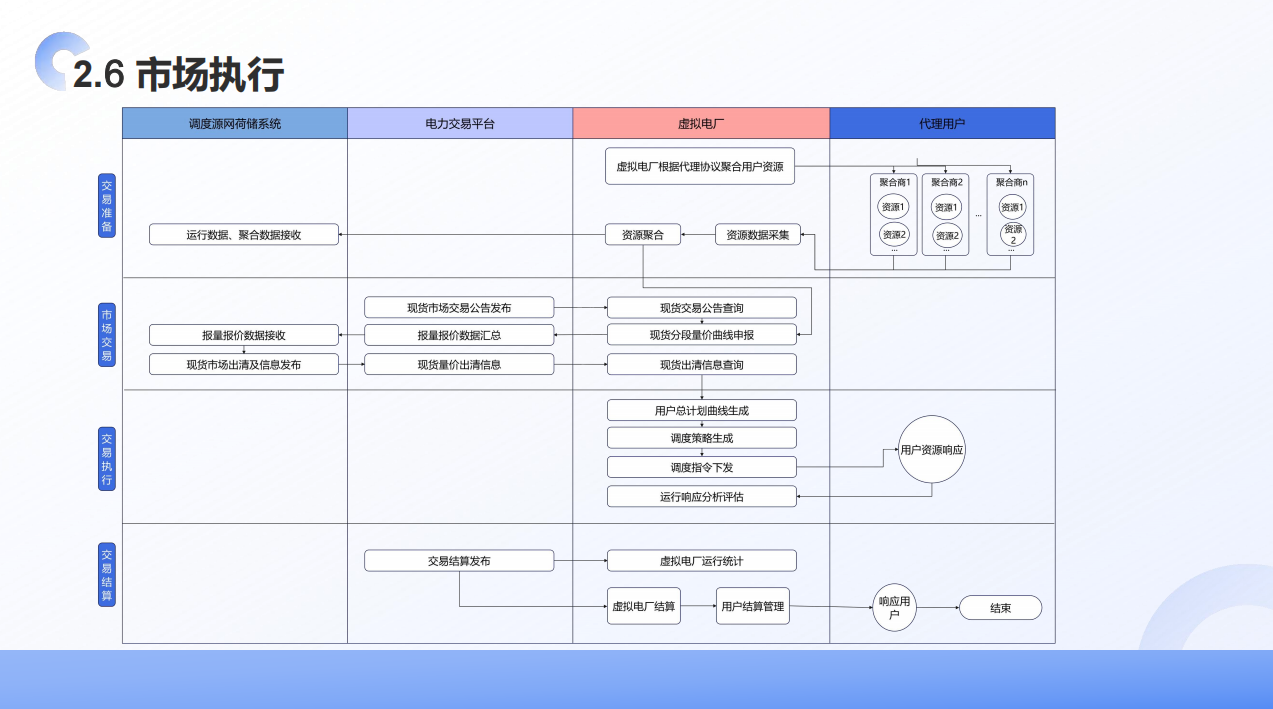Select the 现货市场交易公告发布 box
1273x709 pixels.
coord(459,307)
